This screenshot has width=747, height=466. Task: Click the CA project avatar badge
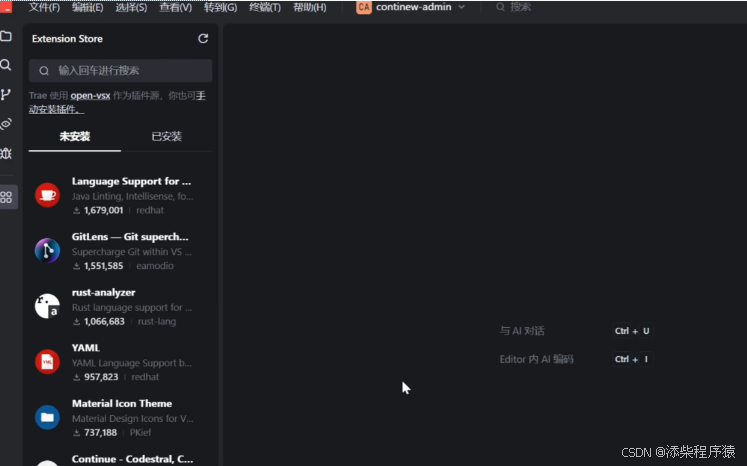pos(363,7)
